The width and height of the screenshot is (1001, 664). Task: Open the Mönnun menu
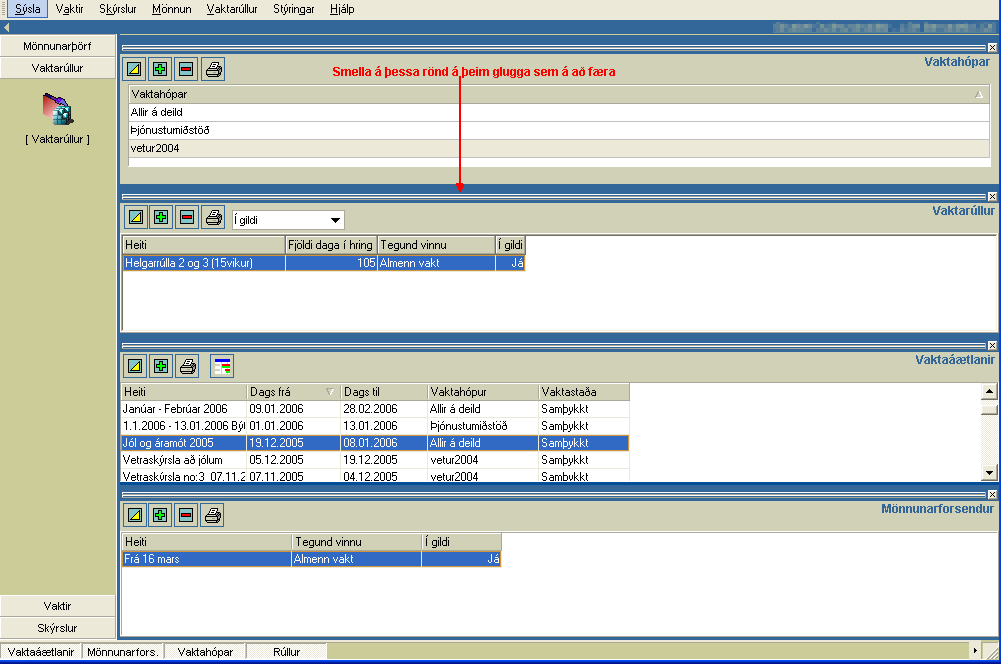[x=172, y=9]
